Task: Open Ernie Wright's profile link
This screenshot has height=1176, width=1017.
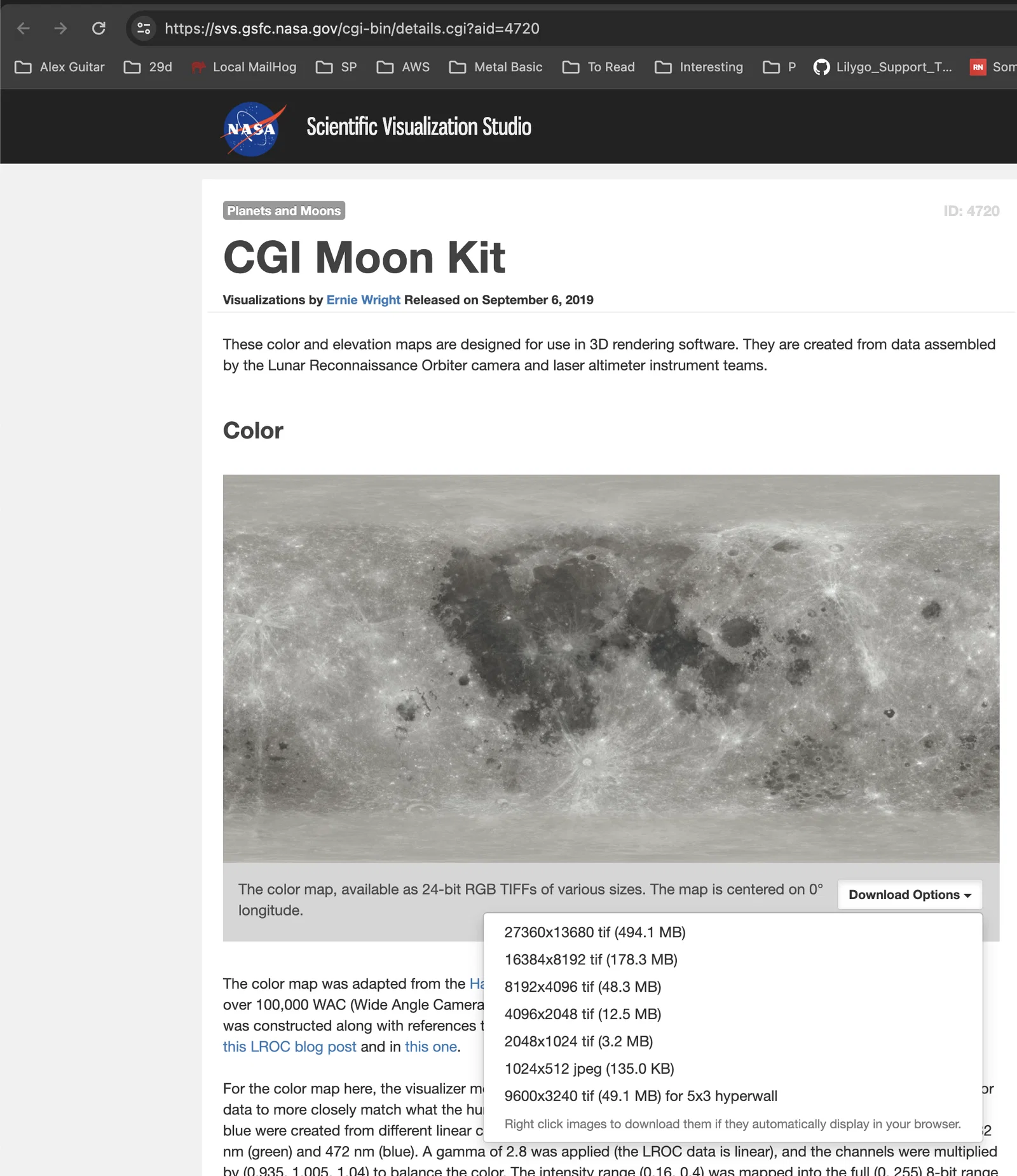Action: (364, 300)
